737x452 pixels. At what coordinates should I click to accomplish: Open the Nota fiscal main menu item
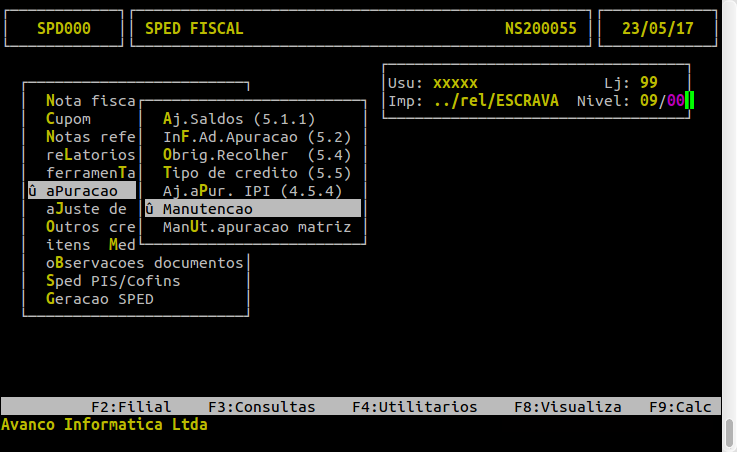click(x=92, y=101)
